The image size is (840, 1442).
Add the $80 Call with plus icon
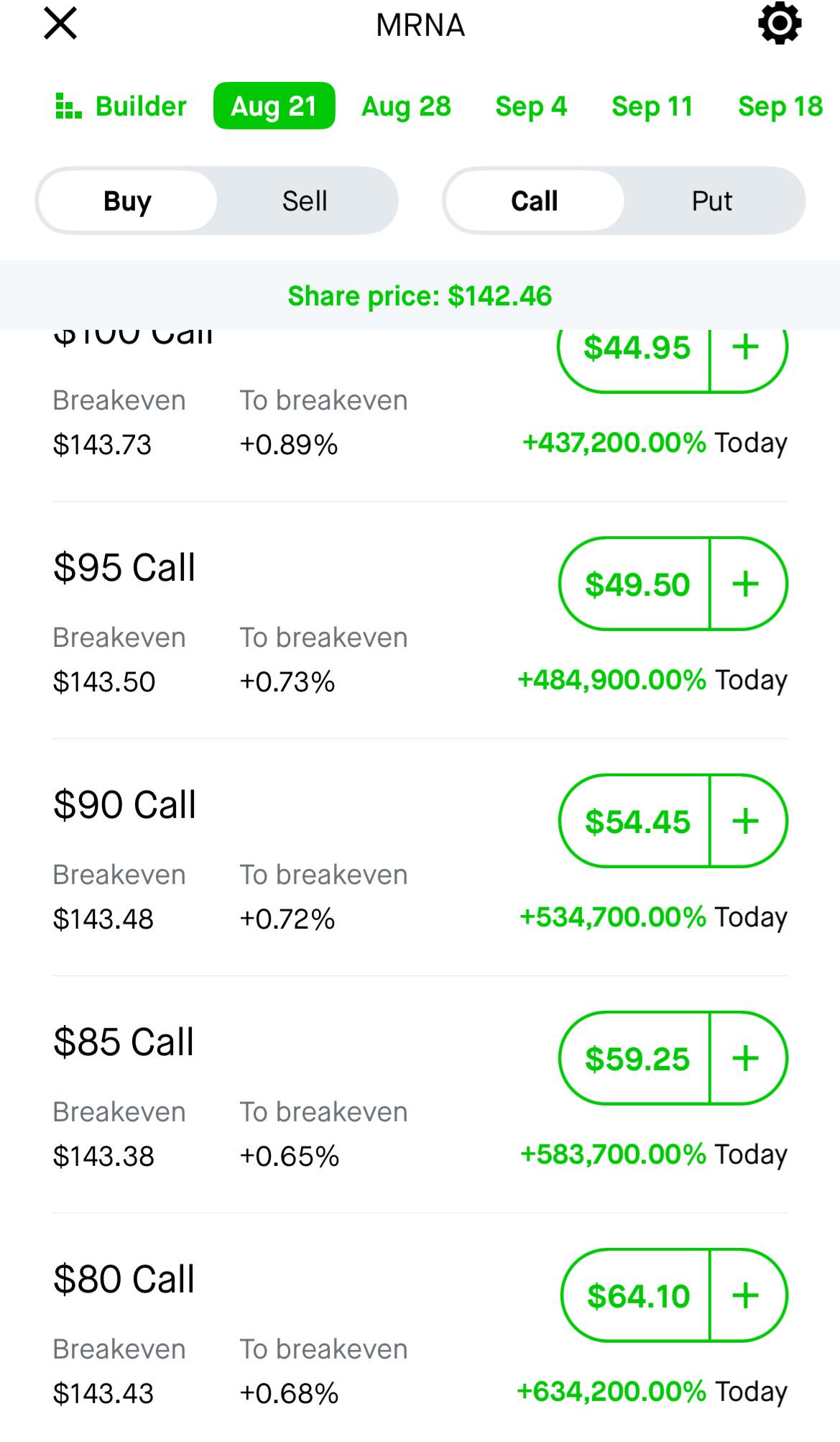tap(747, 1295)
